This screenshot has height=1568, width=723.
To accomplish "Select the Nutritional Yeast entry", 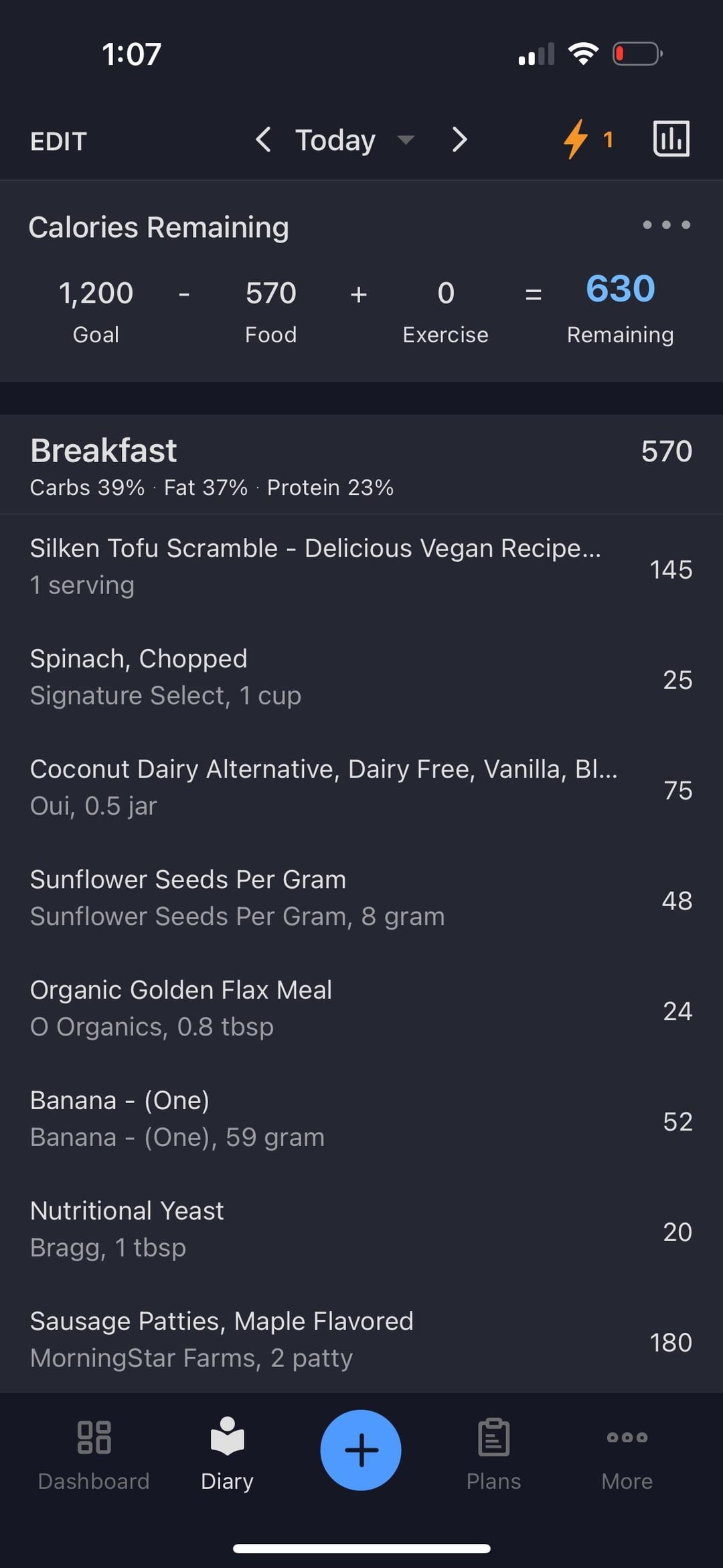I will point(127,1229).
